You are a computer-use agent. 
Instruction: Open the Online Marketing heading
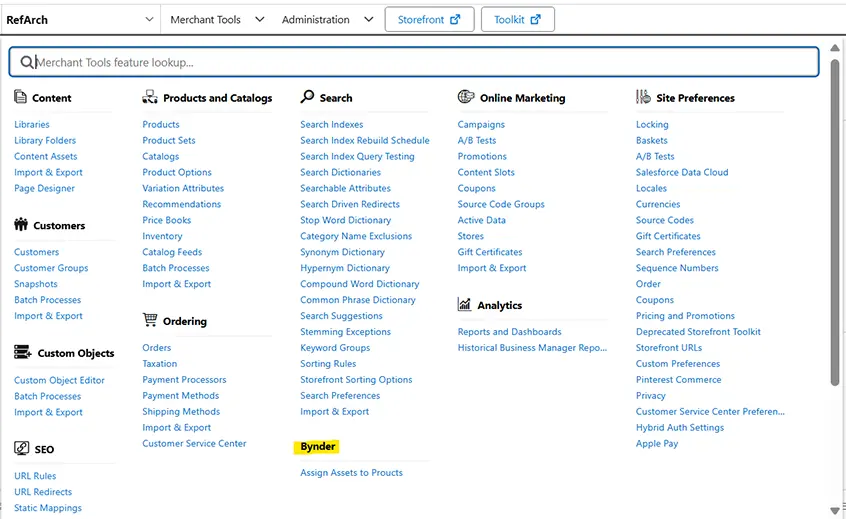[x=522, y=98]
